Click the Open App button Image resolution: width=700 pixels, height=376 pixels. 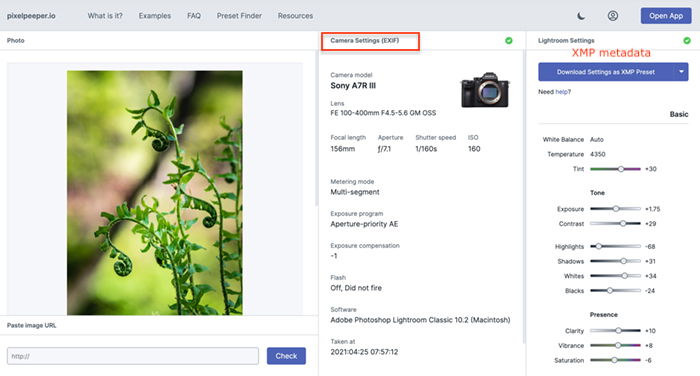tap(666, 16)
